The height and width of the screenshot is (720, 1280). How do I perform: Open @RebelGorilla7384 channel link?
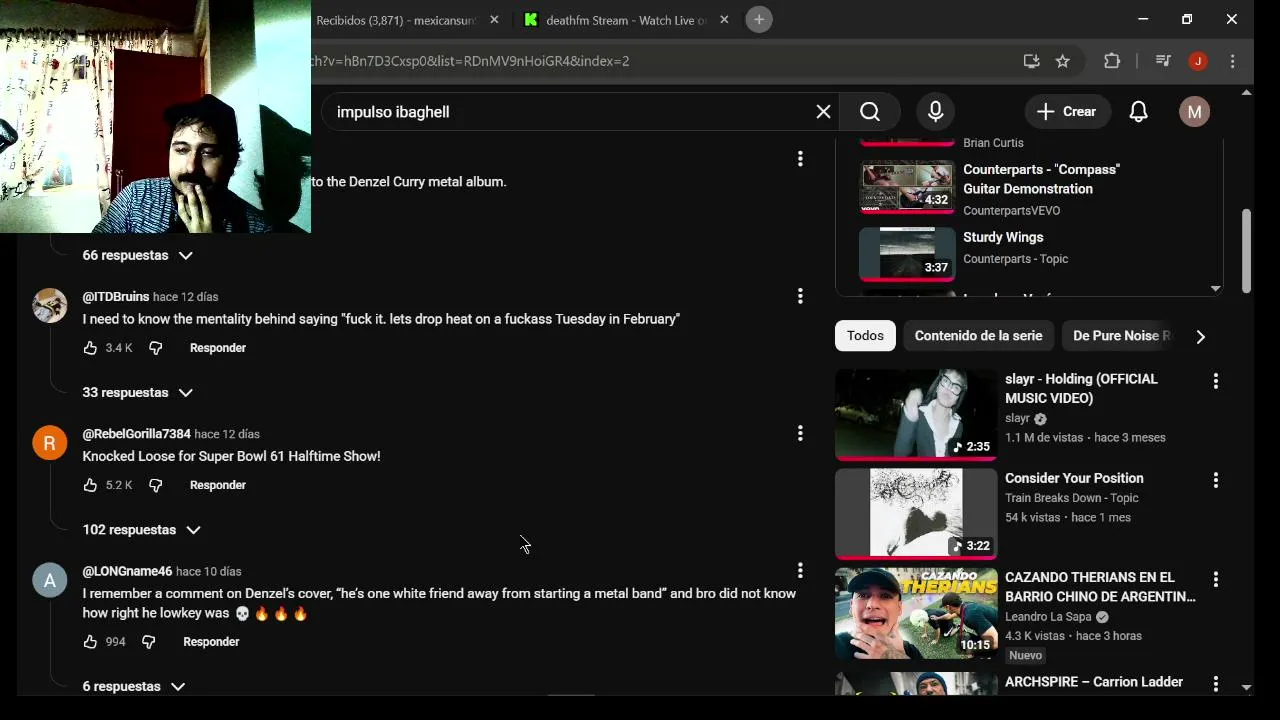point(136,434)
